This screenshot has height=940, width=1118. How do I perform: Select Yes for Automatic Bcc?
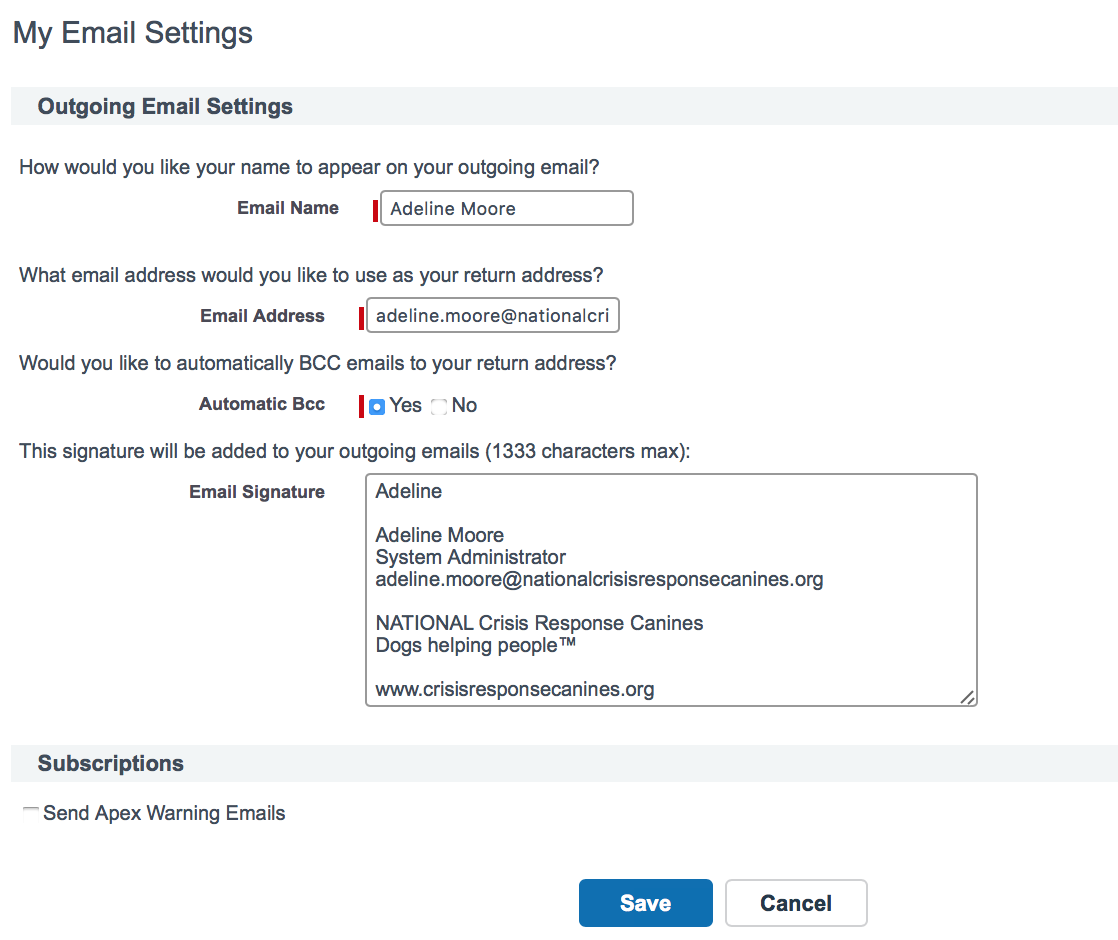[x=377, y=406]
